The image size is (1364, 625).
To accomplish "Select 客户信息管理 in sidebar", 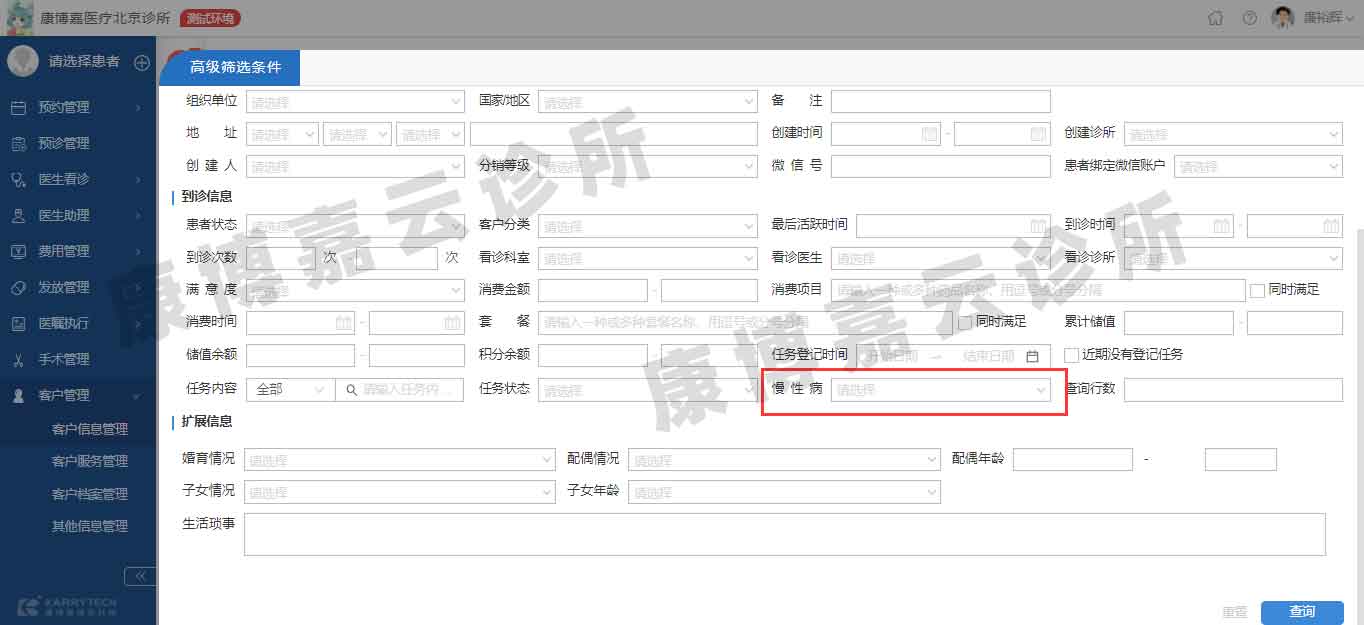I will (x=90, y=429).
